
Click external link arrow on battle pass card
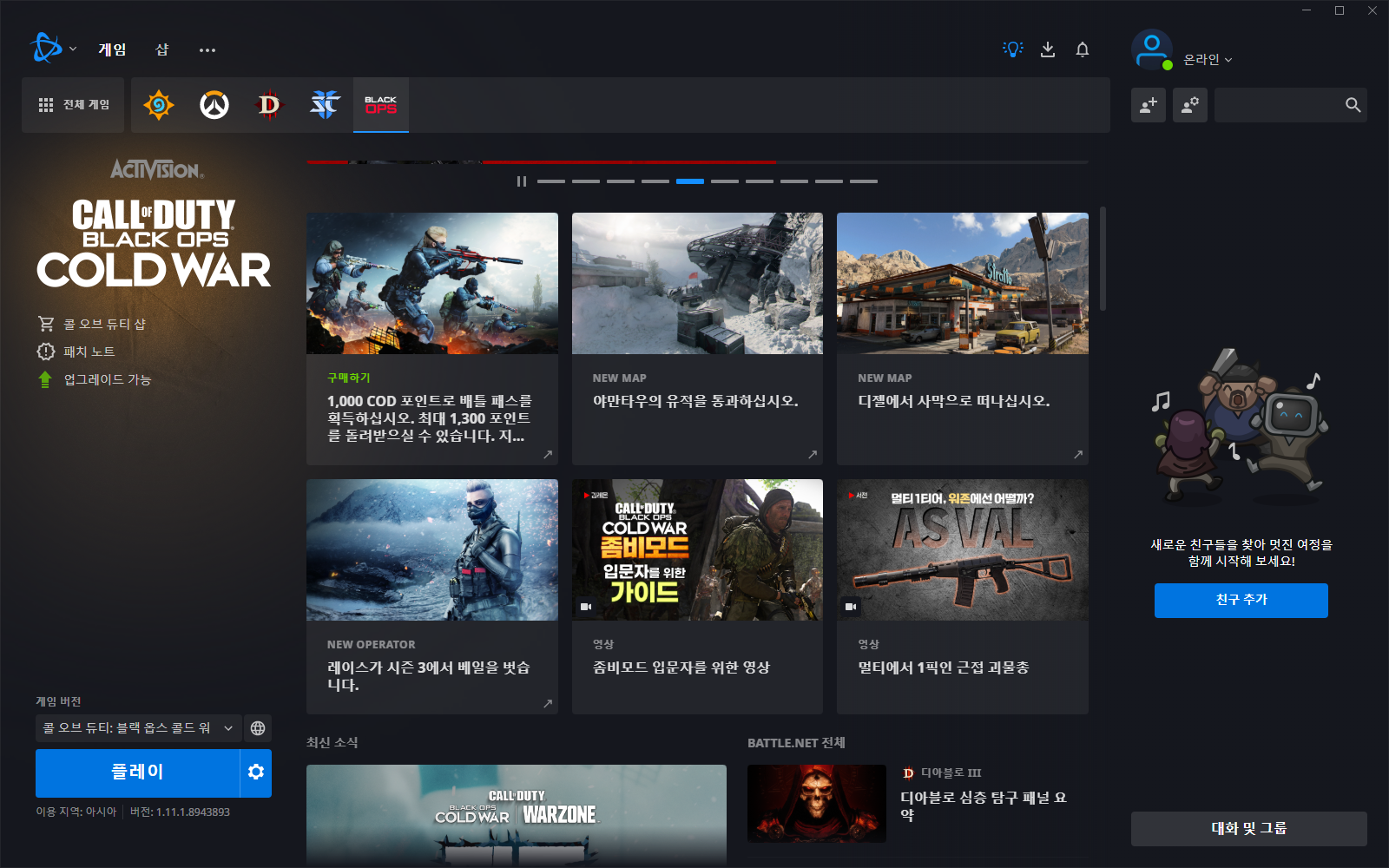548,454
